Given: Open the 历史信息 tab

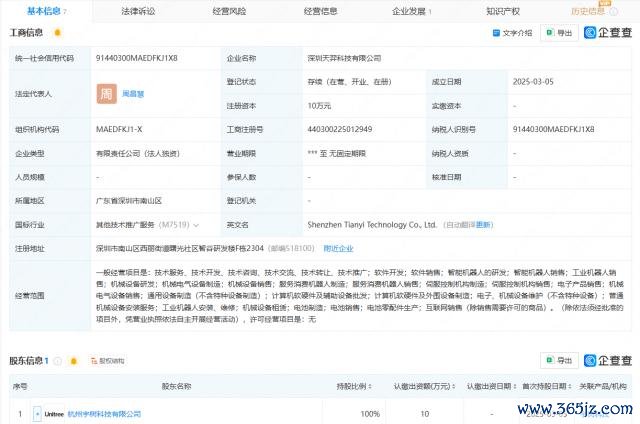Looking at the screenshot, I should [588, 11].
